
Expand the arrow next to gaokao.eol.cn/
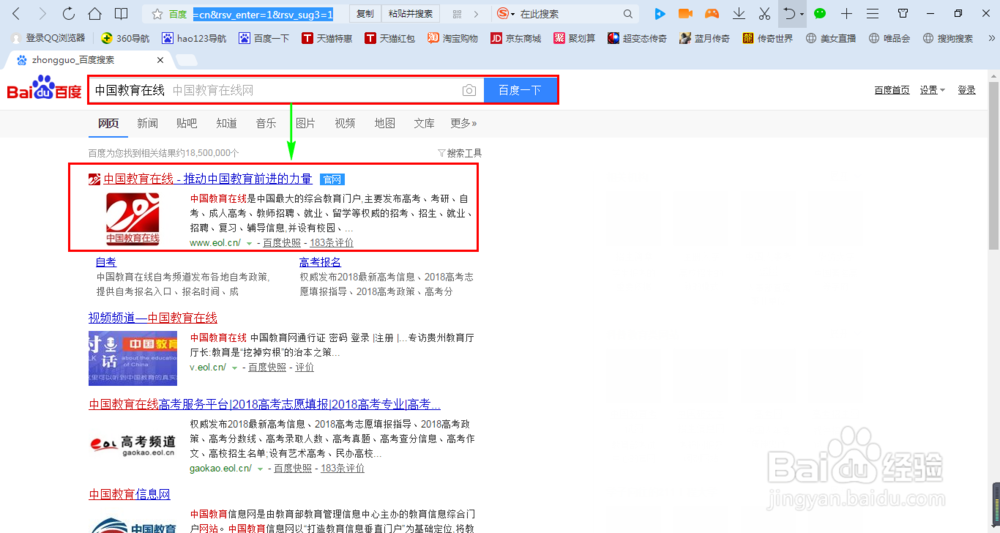(x=260, y=469)
